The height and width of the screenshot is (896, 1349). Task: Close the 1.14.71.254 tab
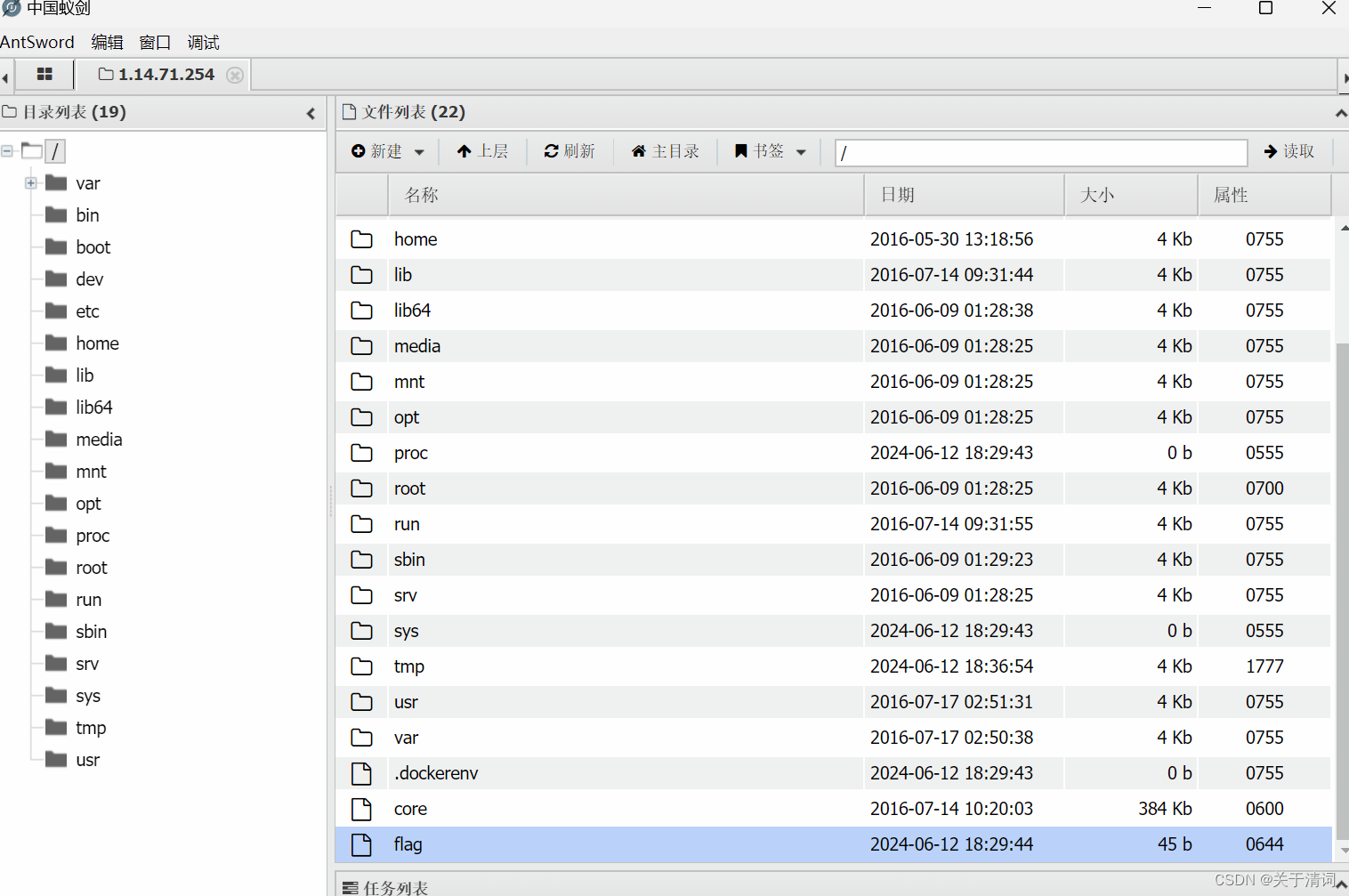(x=235, y=76)
